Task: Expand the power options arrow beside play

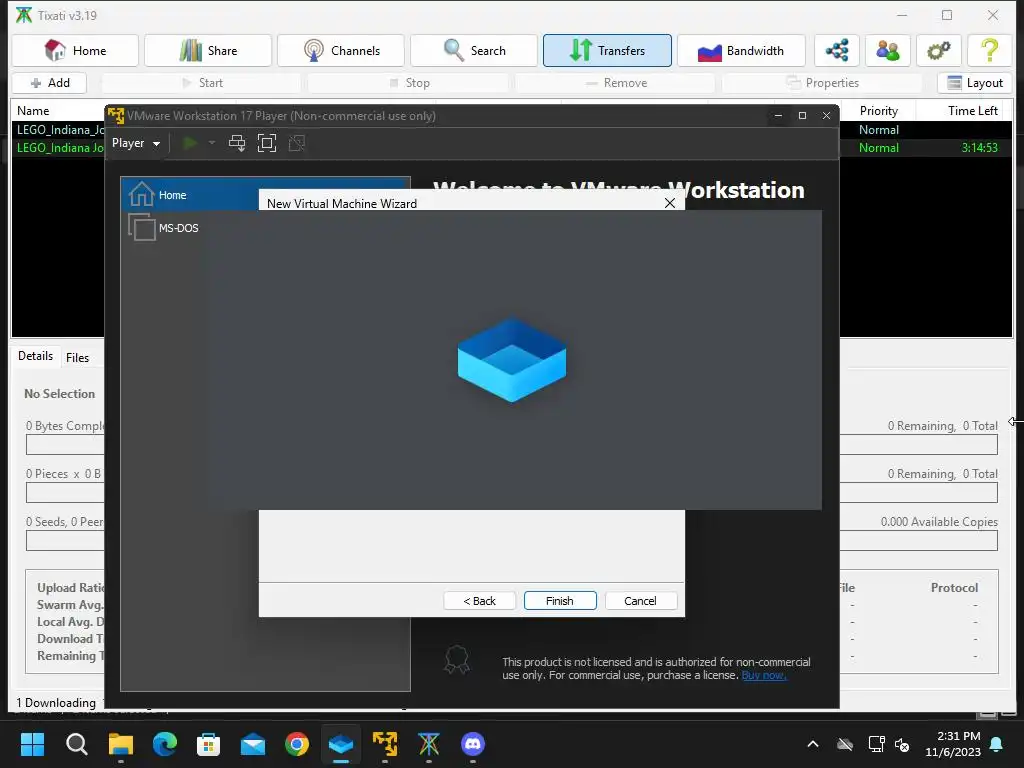Action: tap(212, 143)
